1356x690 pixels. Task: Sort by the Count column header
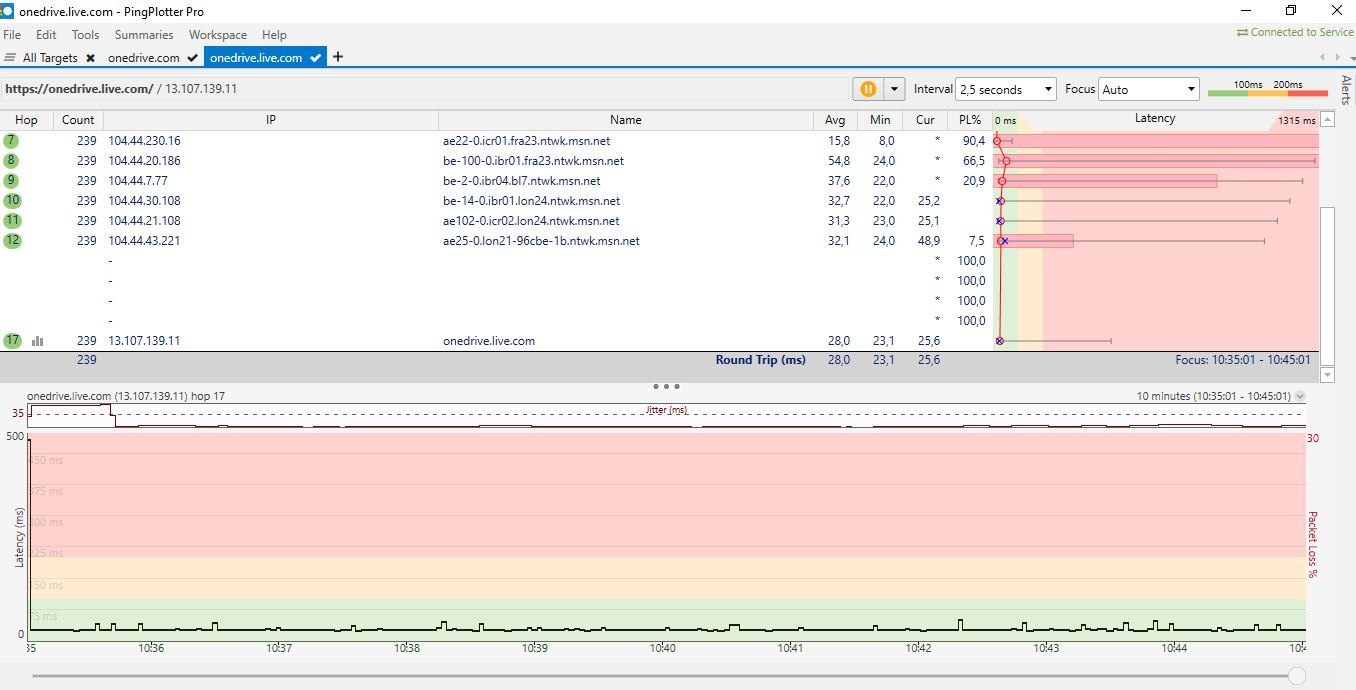[78, 120]
